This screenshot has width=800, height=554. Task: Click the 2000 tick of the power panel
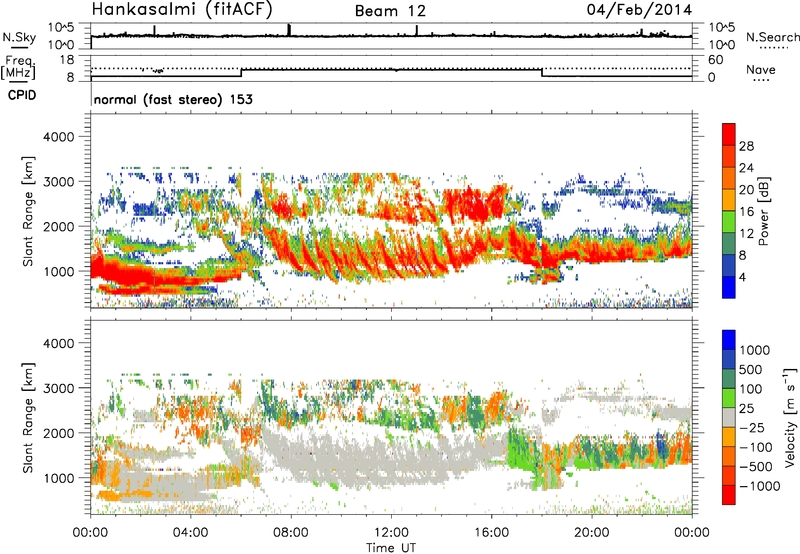(59, 226)
